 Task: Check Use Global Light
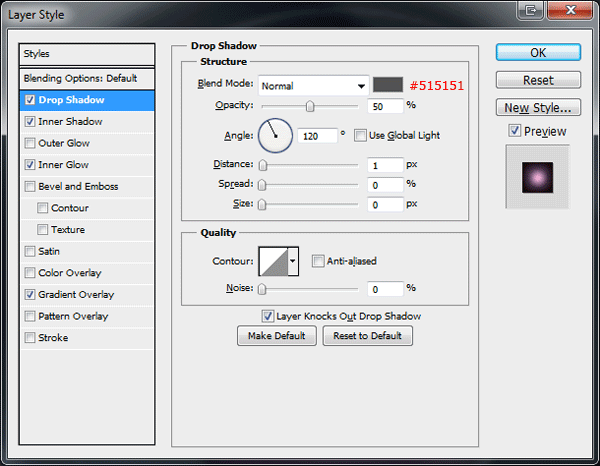[x=360, y=135]
